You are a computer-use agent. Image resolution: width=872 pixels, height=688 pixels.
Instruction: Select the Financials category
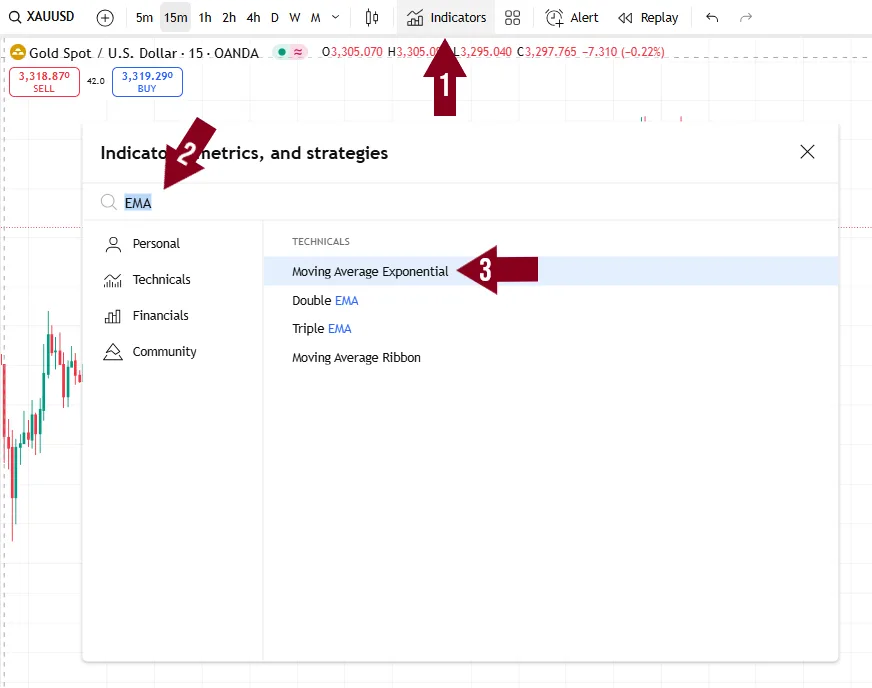[160, 316]
